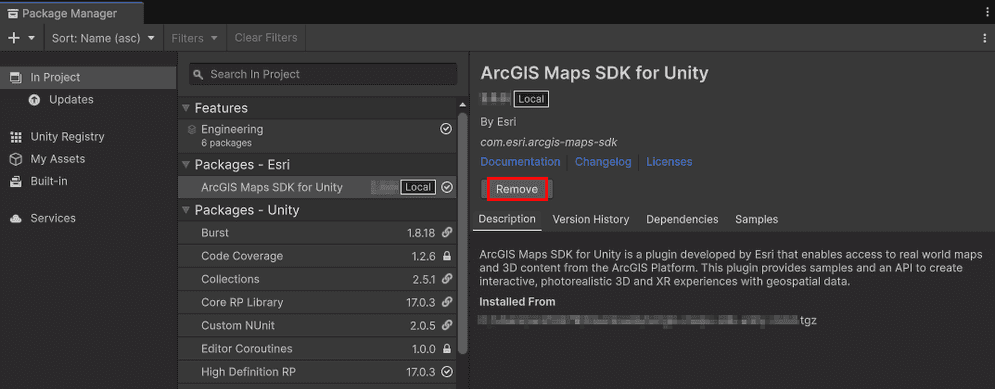The width and height of the screenshot is (995, 389).
Task: Open the window tab three-dot menu
Action: coord(988,12)
